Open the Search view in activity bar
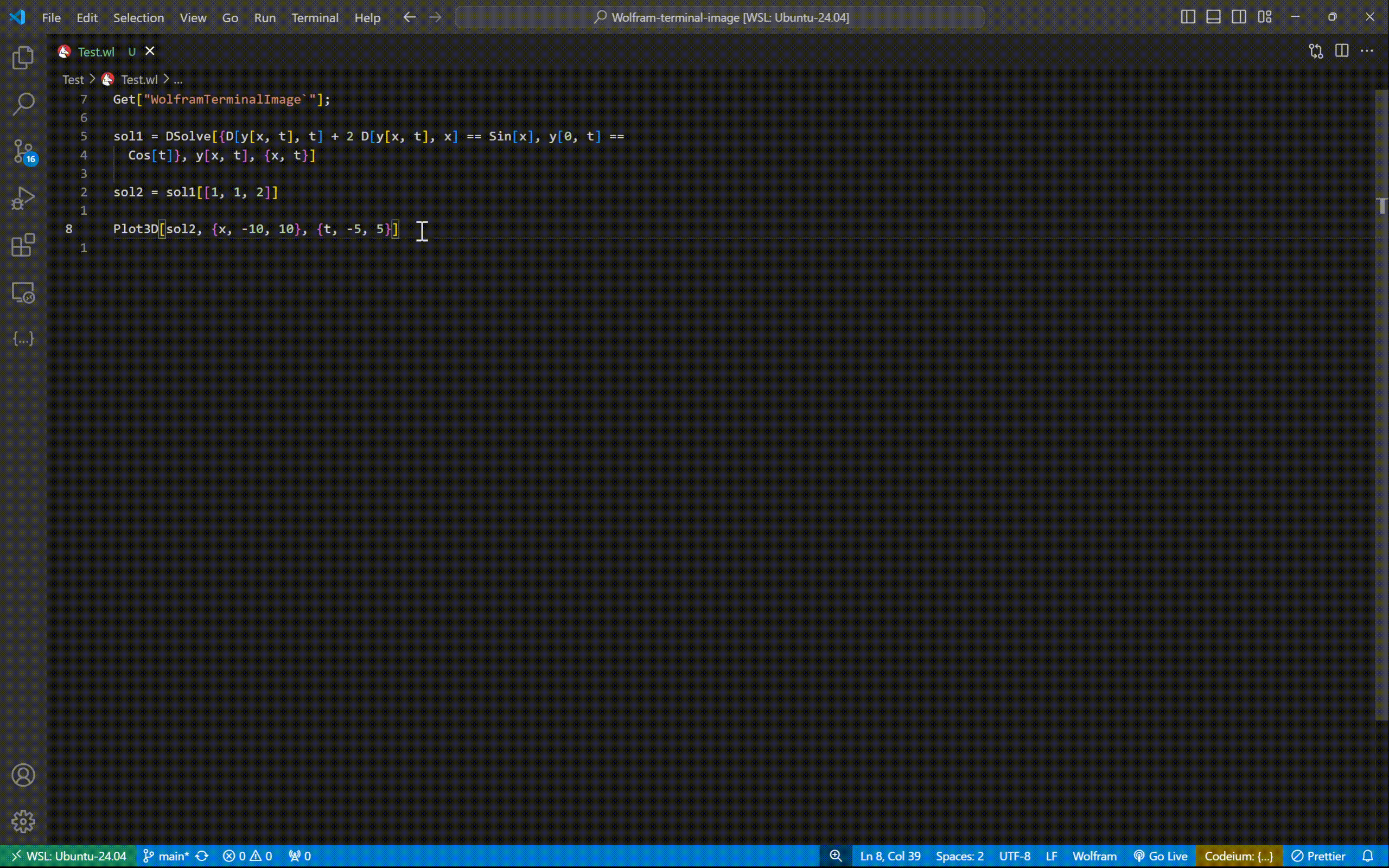Screen dimensions: 1389x868 [23, 104]
